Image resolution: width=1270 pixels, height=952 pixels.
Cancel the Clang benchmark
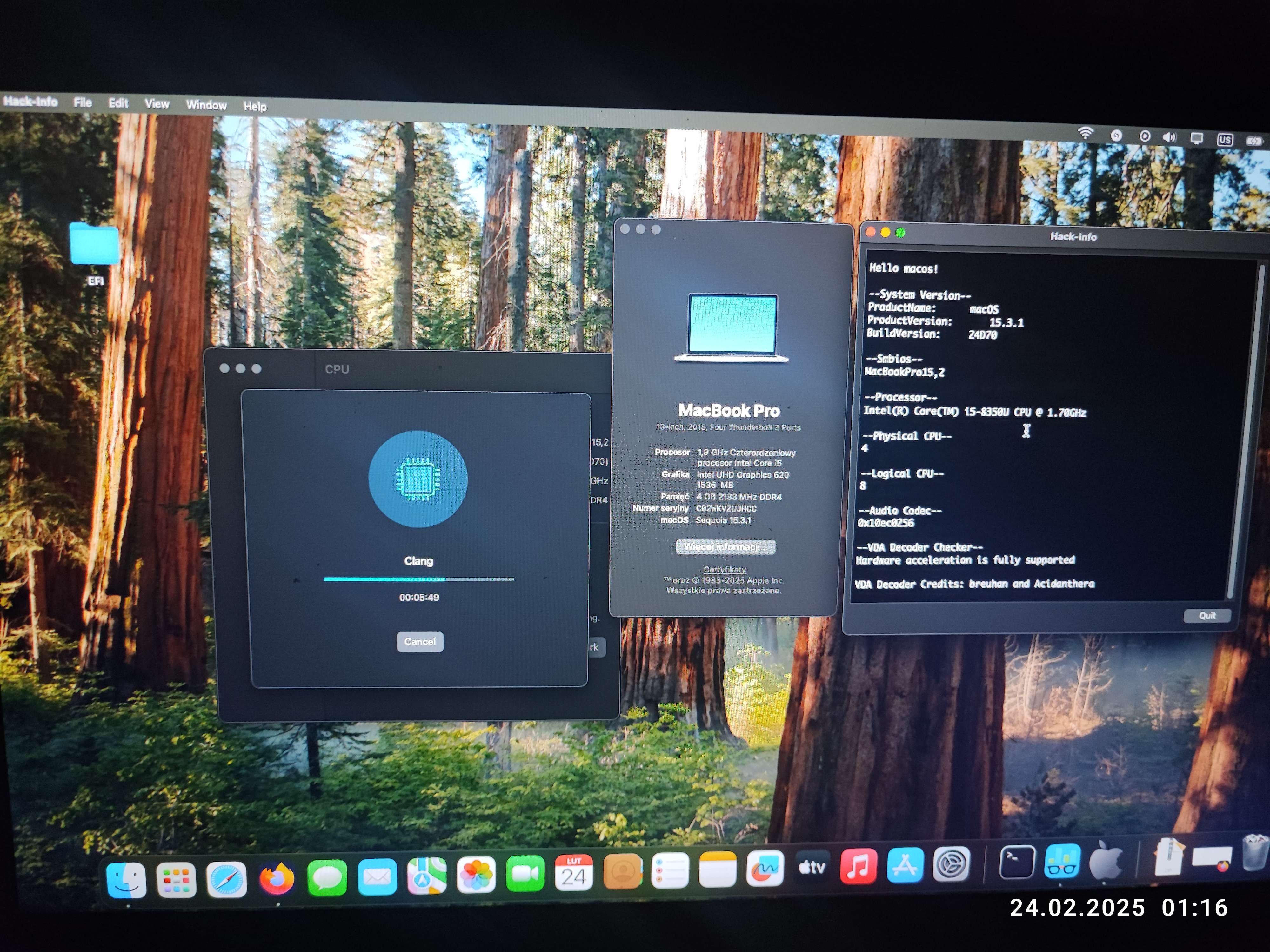tap(420, 642)
